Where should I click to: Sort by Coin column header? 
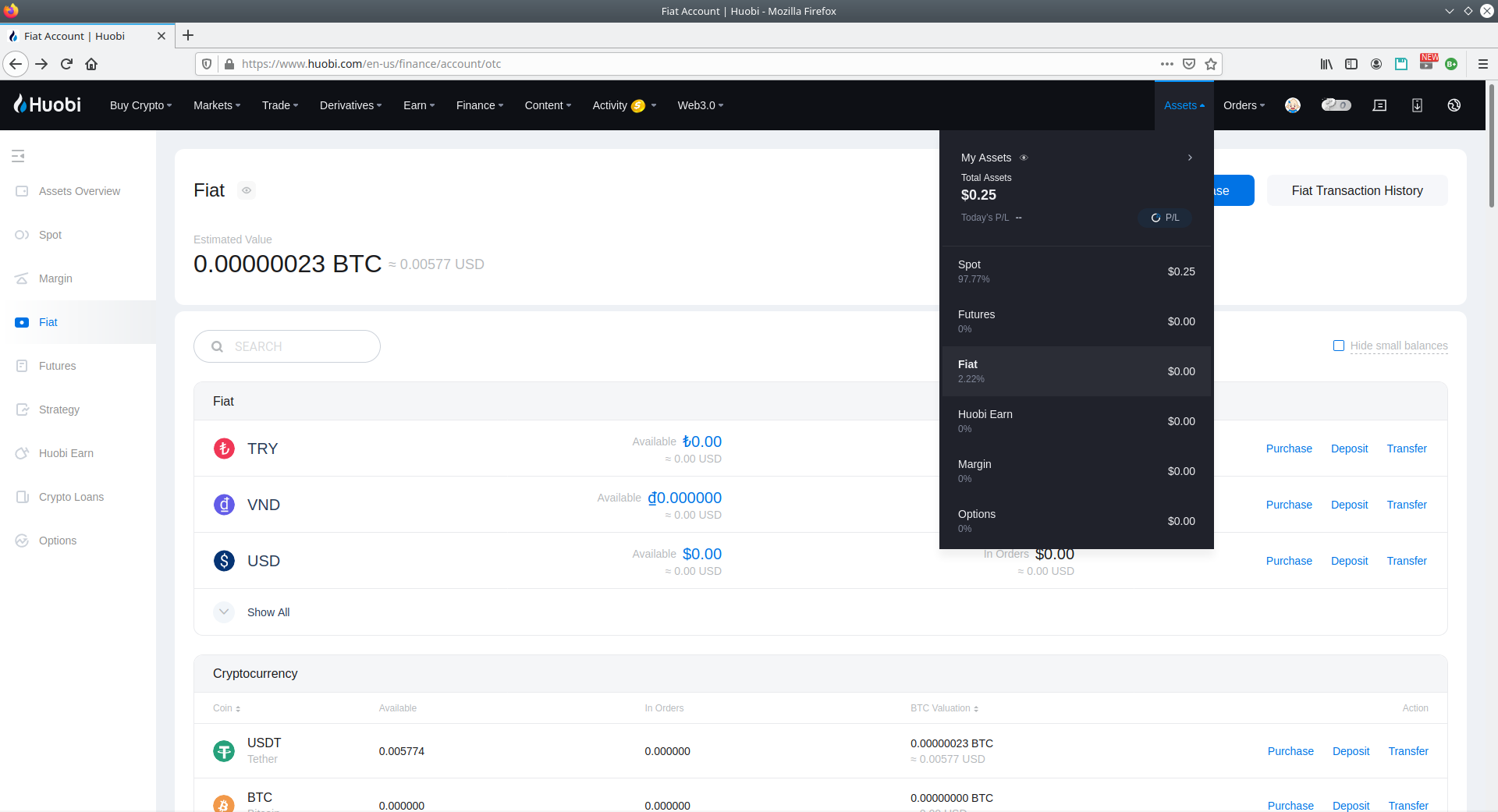pyautogui.click(x=226, y=708)
